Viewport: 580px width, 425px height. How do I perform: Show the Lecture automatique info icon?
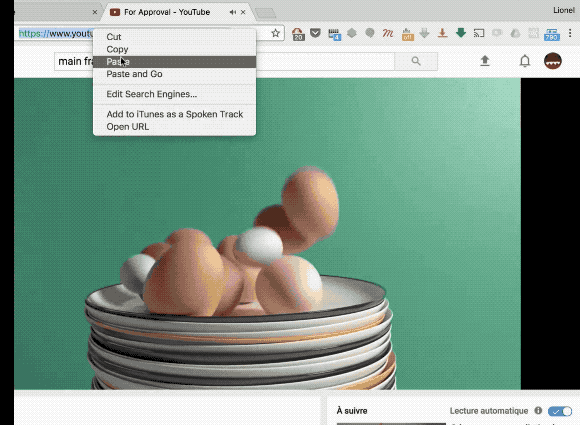tap(538, 411)
